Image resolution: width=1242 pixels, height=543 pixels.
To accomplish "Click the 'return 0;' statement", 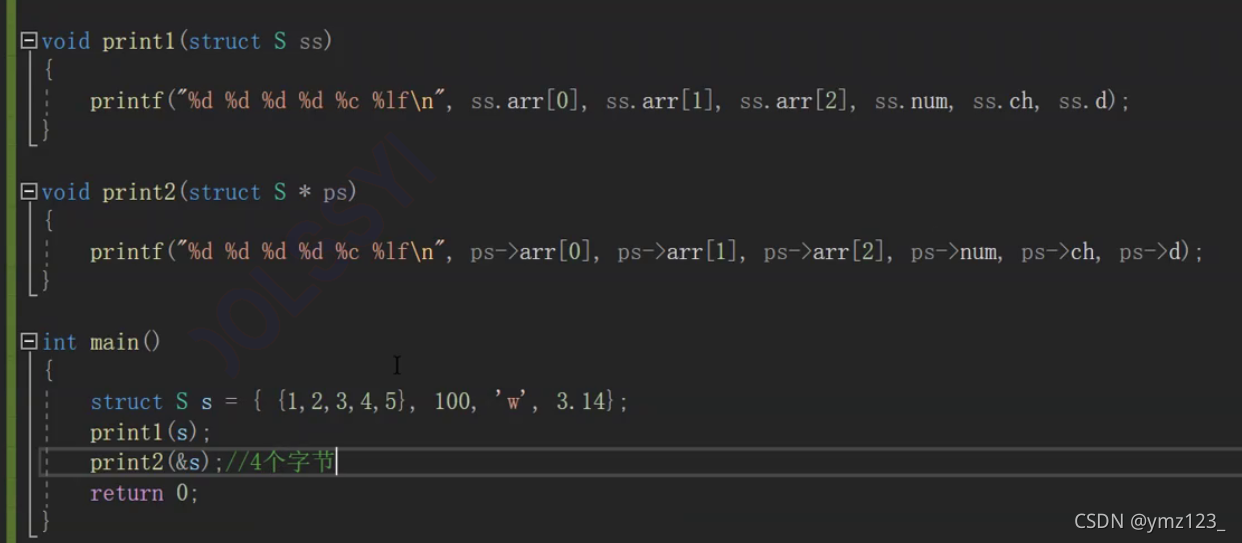I will point(145,493).
